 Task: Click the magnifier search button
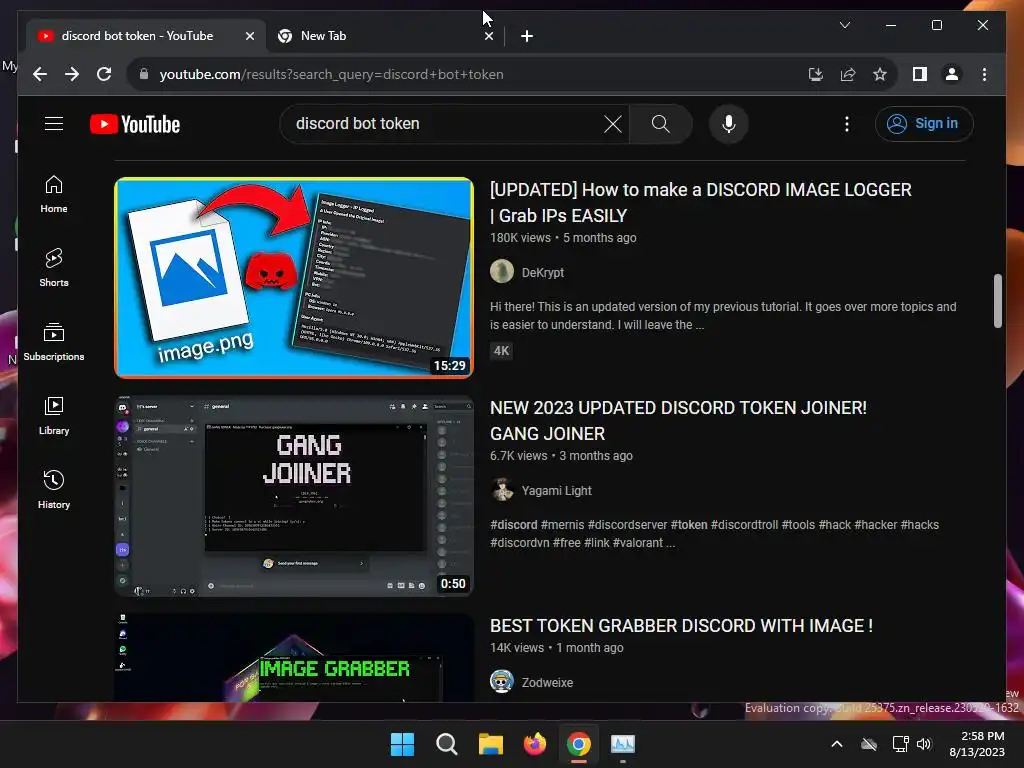660,123
